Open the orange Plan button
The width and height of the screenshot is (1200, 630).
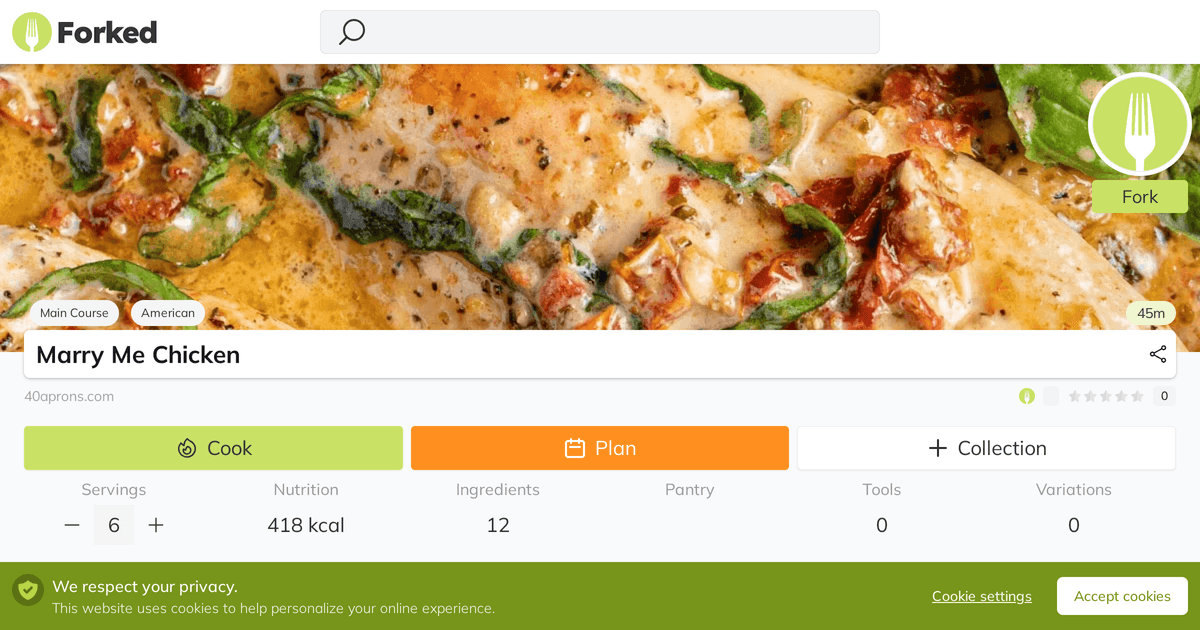pos(599,448)
